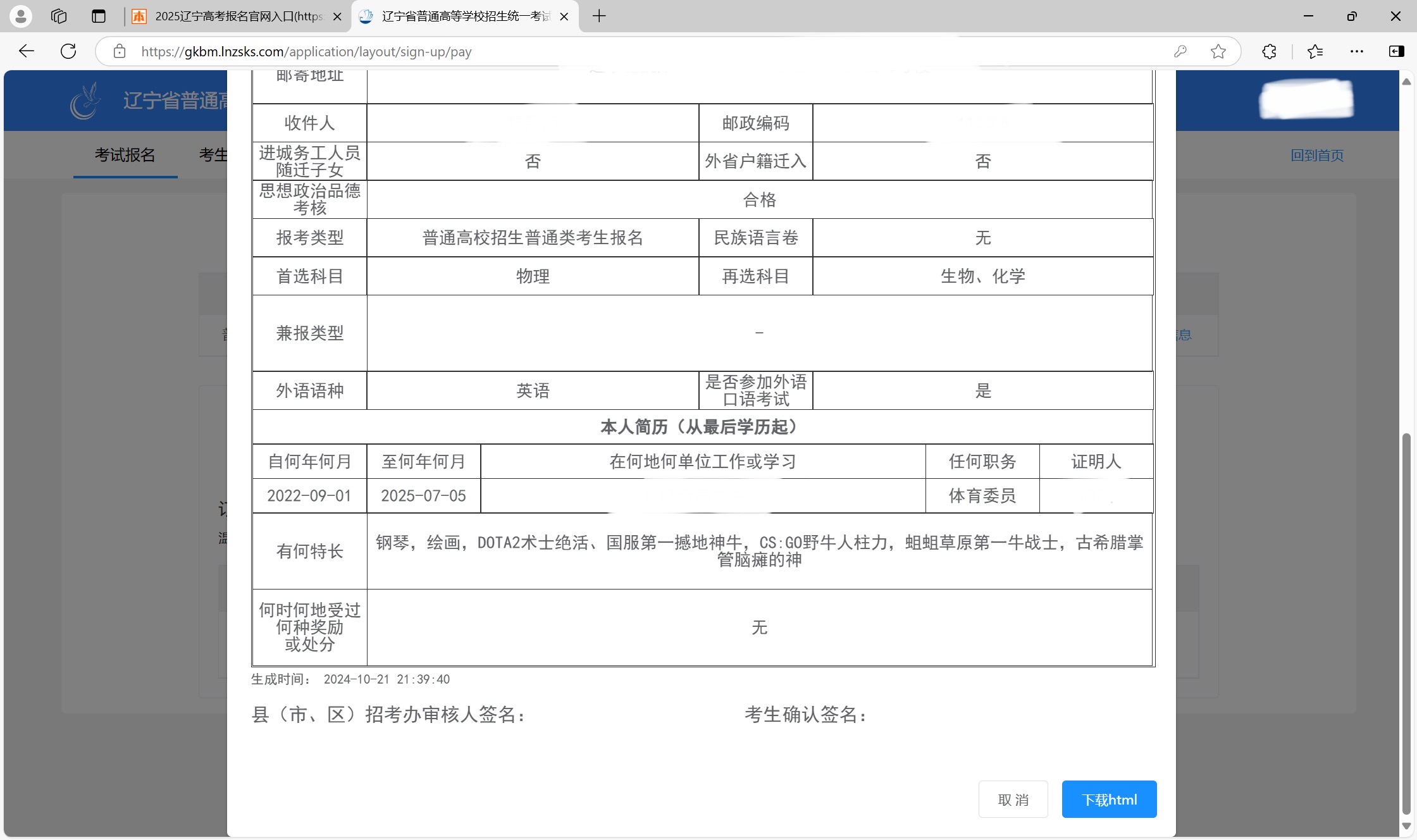
Task: Open the extensions puzzle icon
Action: click(1269, 51)
